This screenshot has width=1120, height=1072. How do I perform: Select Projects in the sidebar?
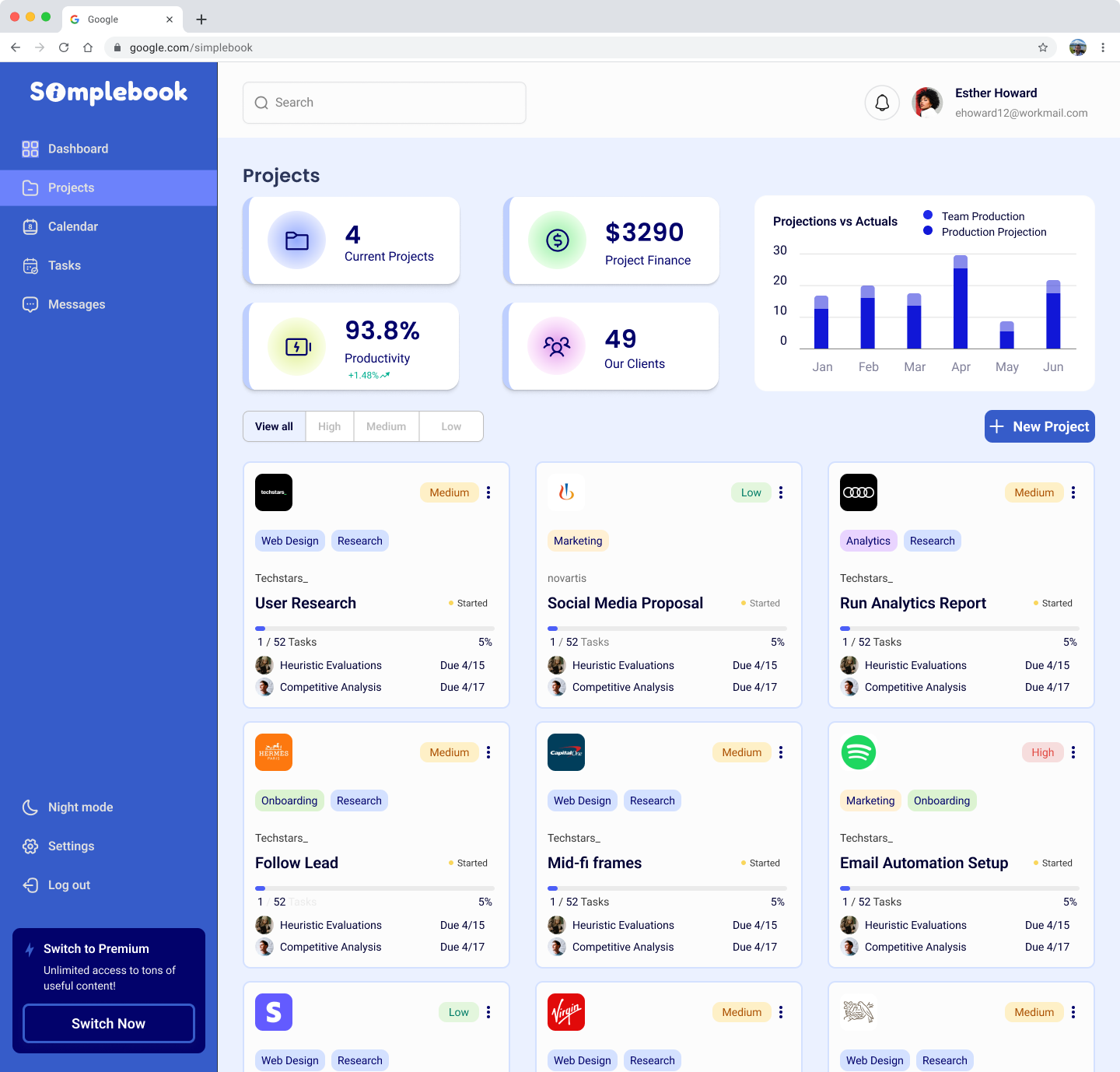109,187
